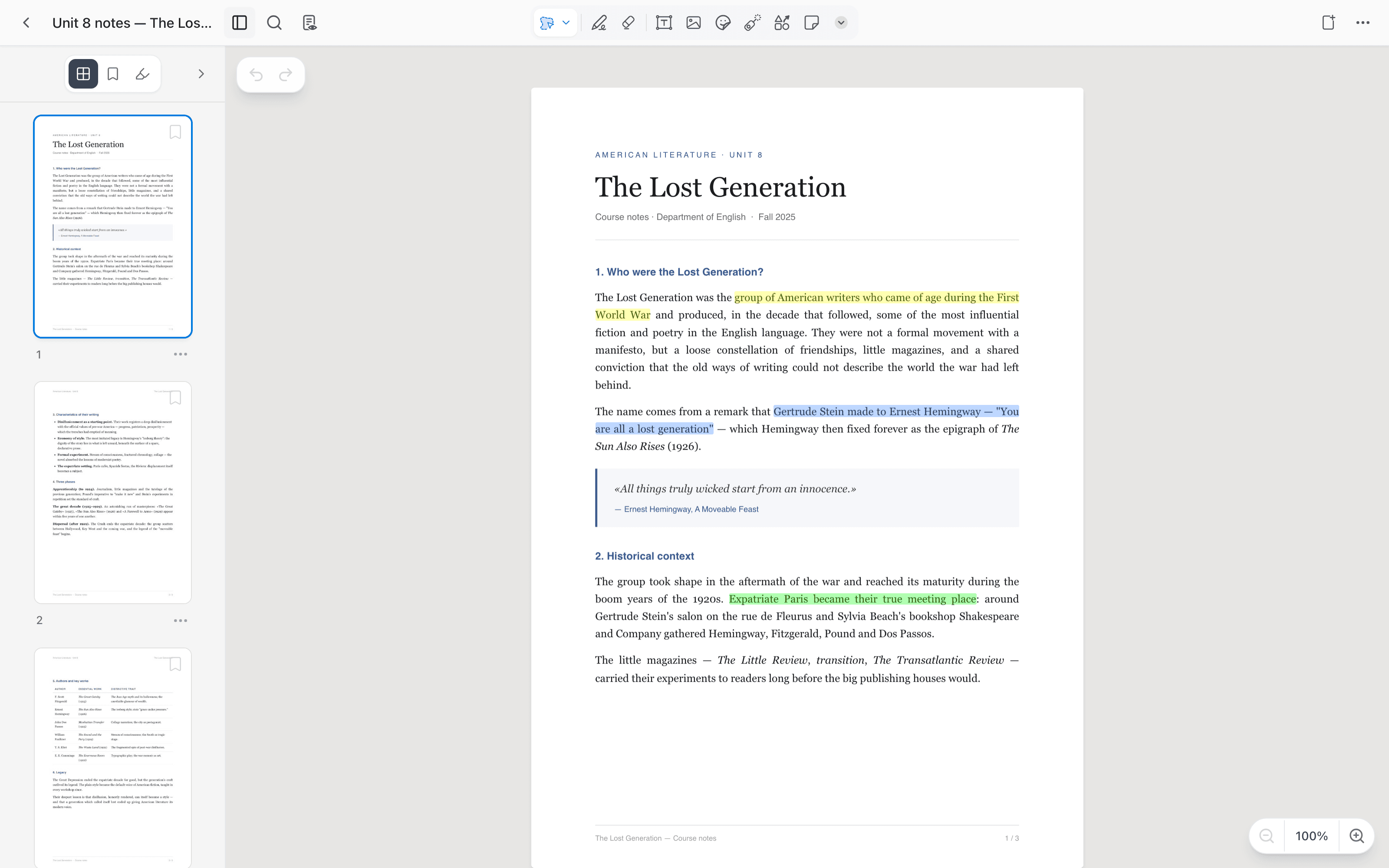Select the Eraser tool
The image size is (1389, 868).
pos(629,23)
